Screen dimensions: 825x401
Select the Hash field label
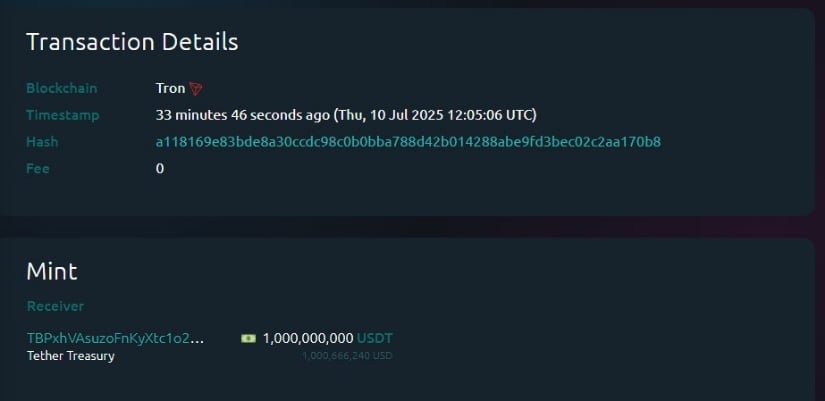pyautogui.click(x=42, y=142)
